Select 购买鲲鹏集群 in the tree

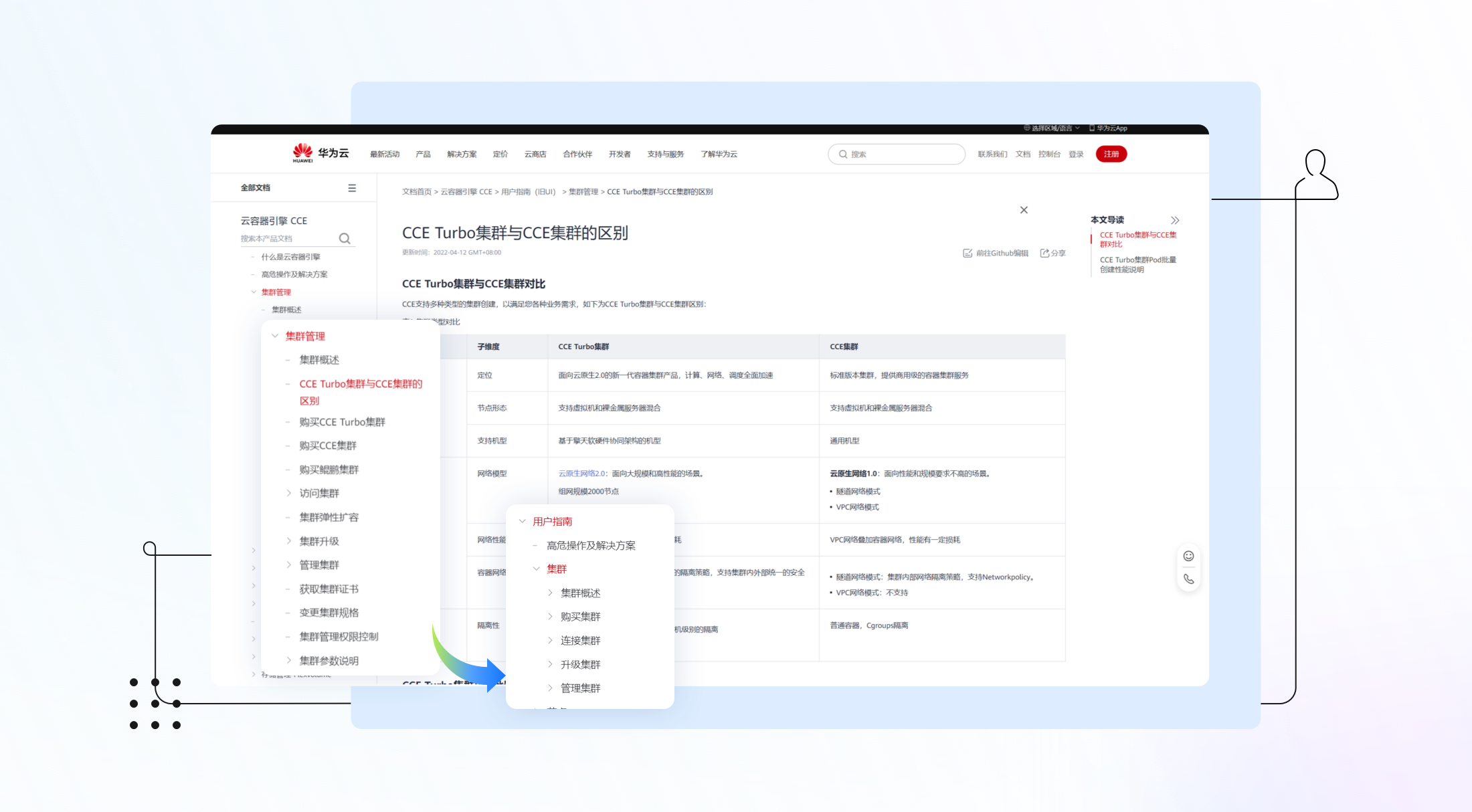329,470
